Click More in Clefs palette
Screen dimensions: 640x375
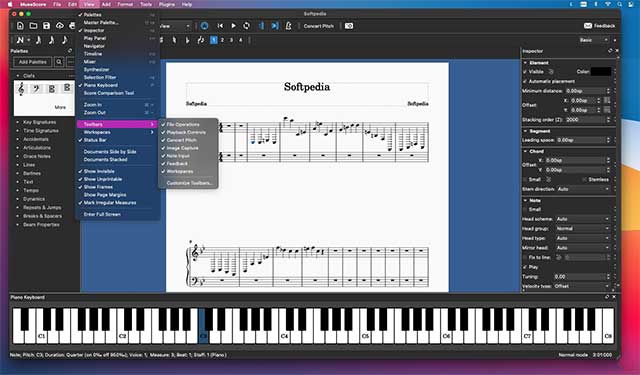coord(60,107)
